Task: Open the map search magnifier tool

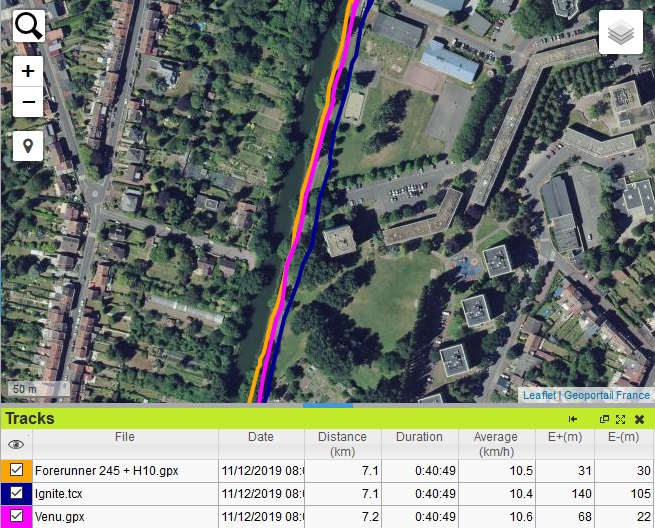Action: [29, 25]
